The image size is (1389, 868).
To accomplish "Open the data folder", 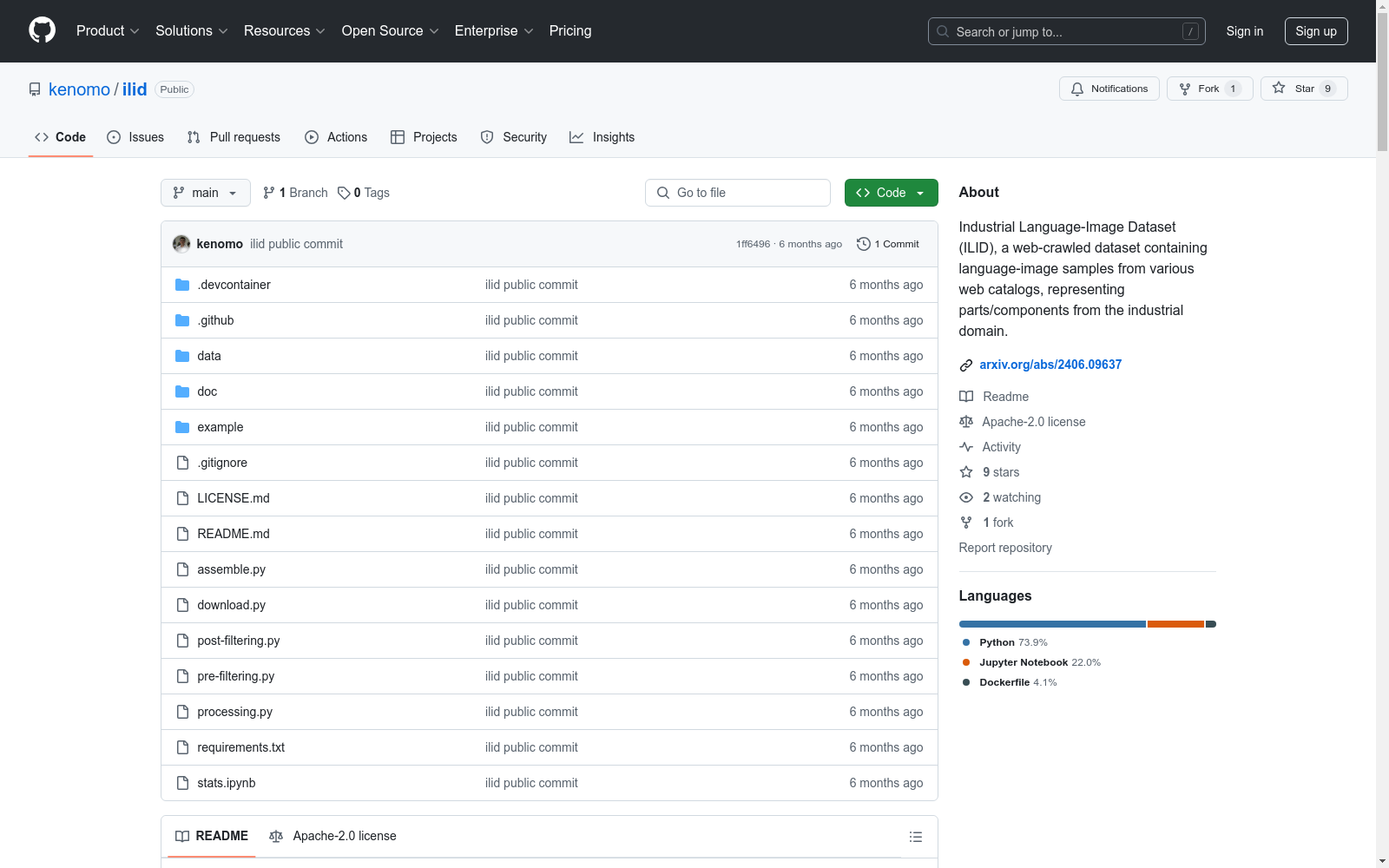I will 209,356.
